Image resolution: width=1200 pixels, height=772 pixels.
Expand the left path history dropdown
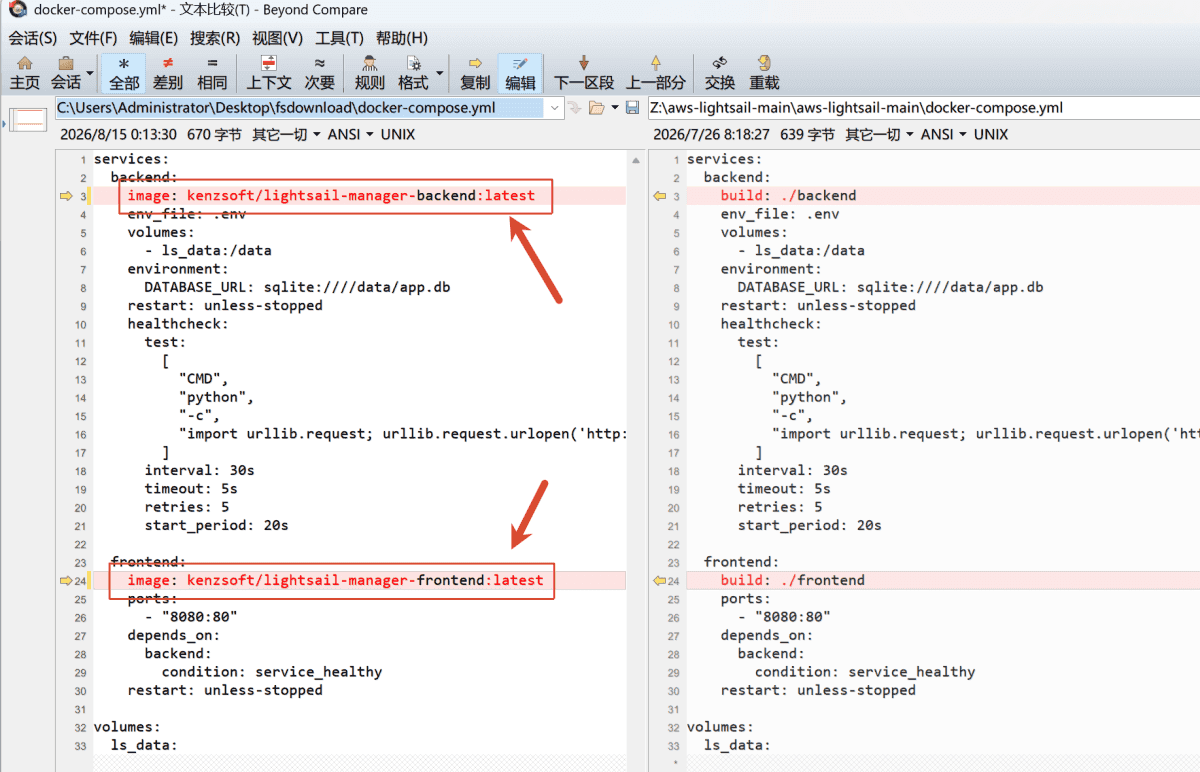tap(555, 108)
